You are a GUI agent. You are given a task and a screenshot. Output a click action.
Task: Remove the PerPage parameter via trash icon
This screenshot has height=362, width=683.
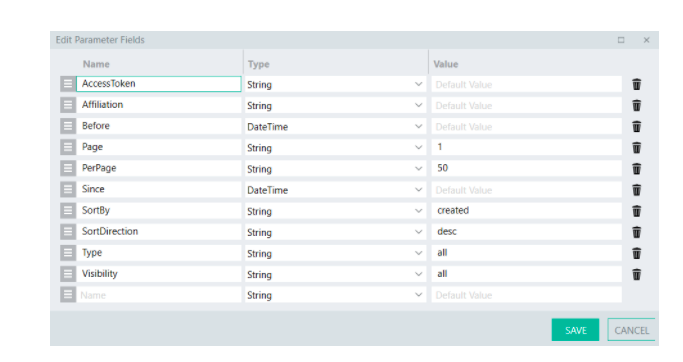coord(636,169)
